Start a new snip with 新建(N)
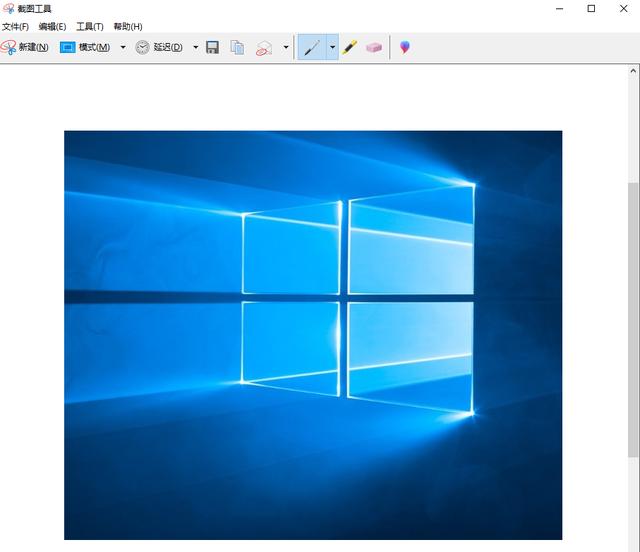This screenshot has height=552, width=640. (24, 47)
